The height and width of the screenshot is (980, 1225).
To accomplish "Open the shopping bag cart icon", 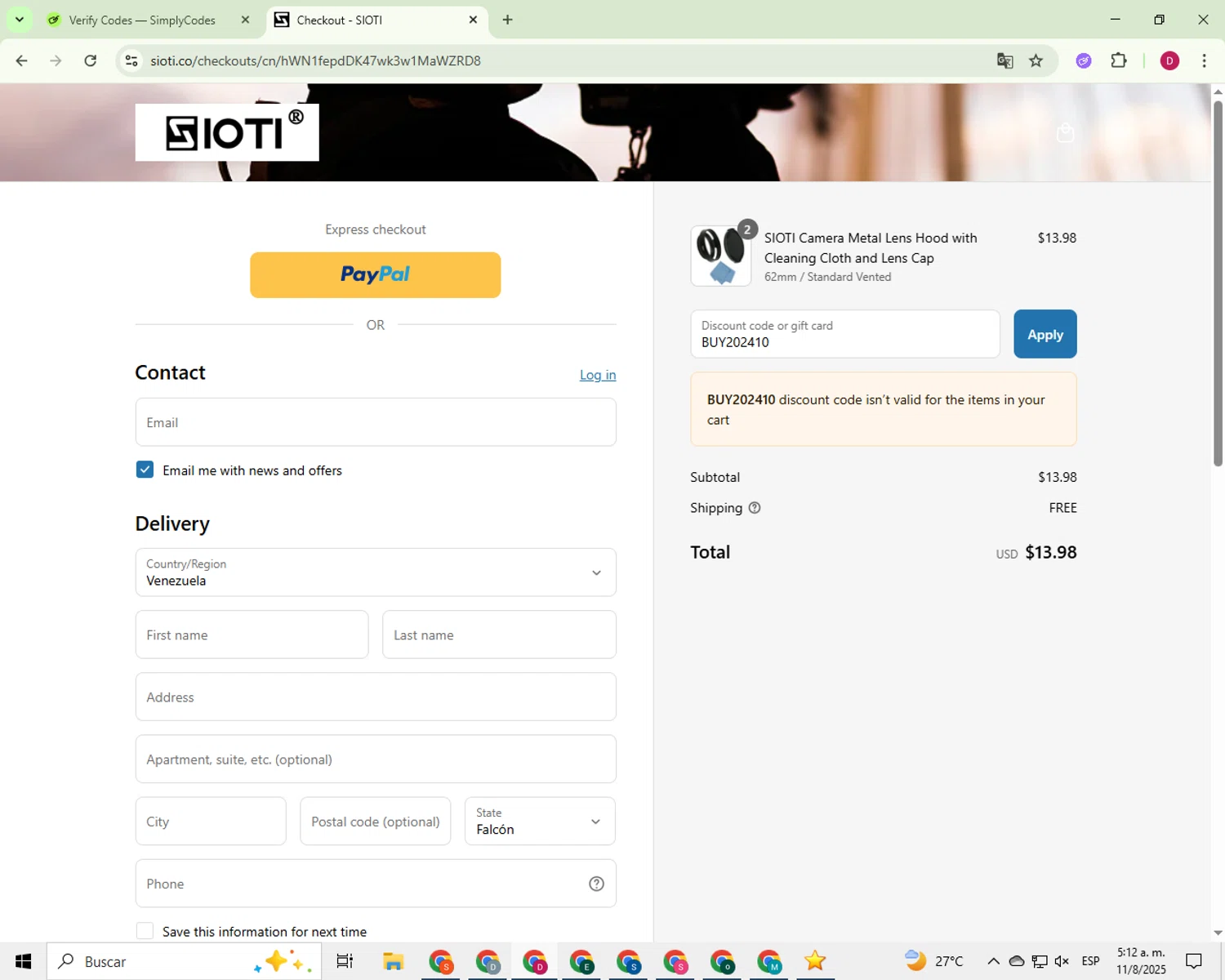I will coord(1065,132).
